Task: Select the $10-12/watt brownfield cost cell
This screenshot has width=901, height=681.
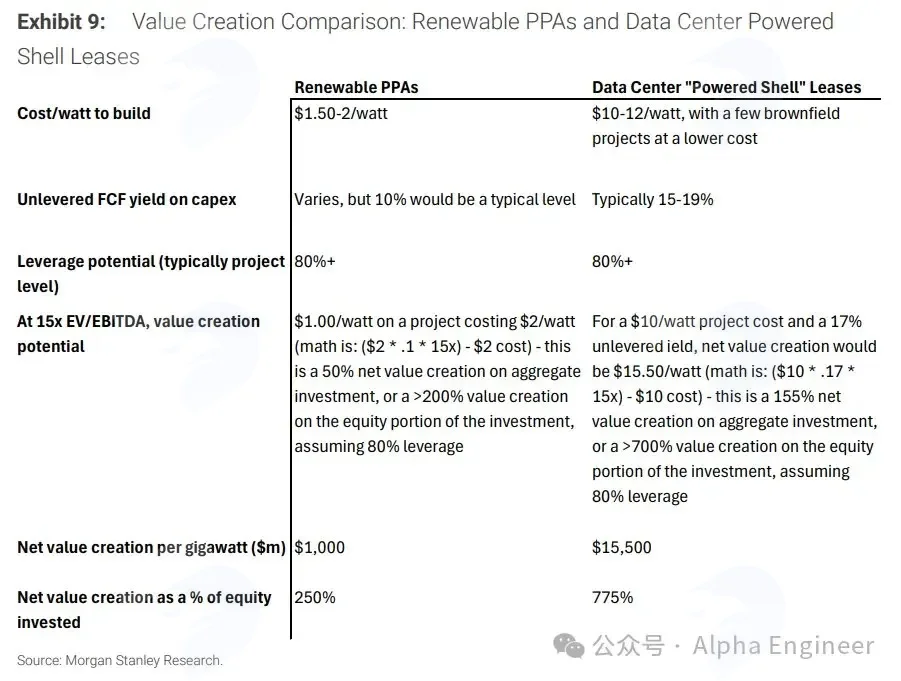Action: pos(716,126)
